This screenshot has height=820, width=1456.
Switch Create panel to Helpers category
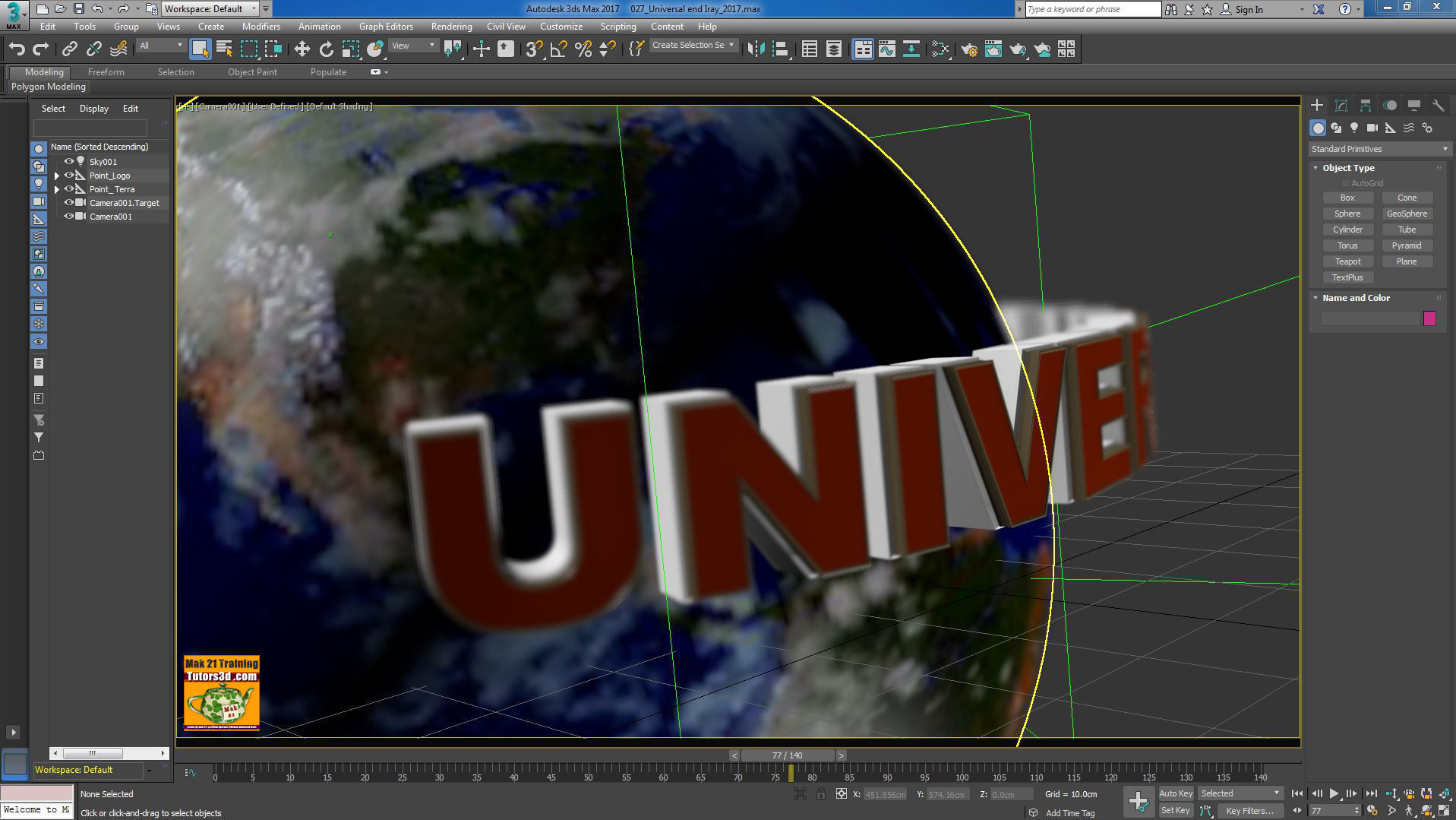click(x=1391, y=128)
